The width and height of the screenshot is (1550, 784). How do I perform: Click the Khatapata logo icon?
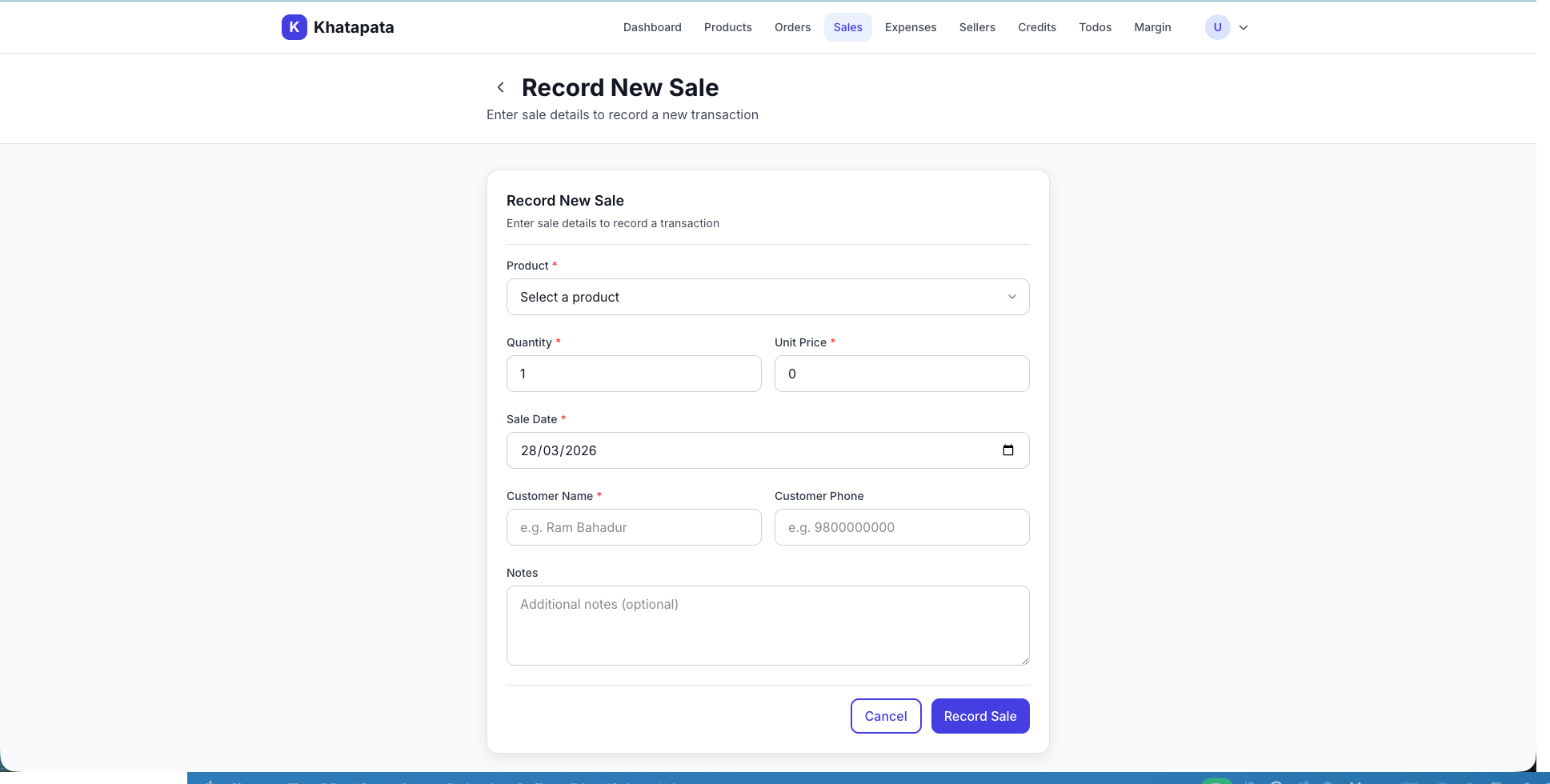point(294,26)
